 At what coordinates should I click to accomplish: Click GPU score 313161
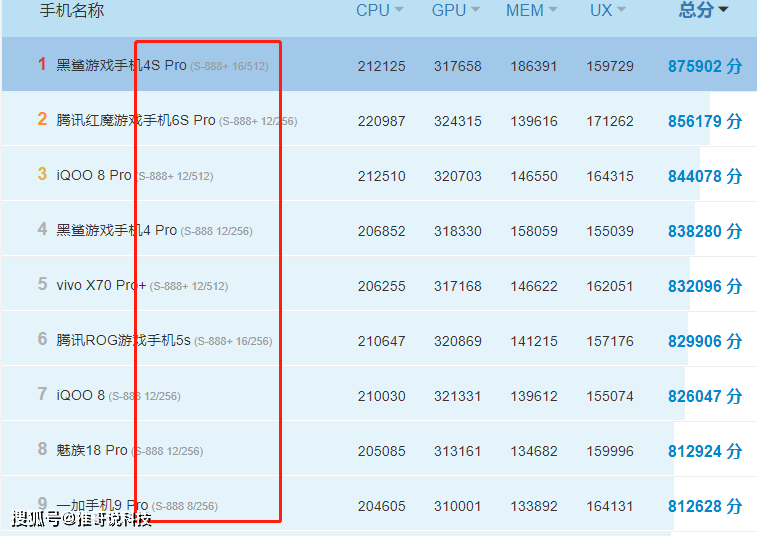click(458, 451)
